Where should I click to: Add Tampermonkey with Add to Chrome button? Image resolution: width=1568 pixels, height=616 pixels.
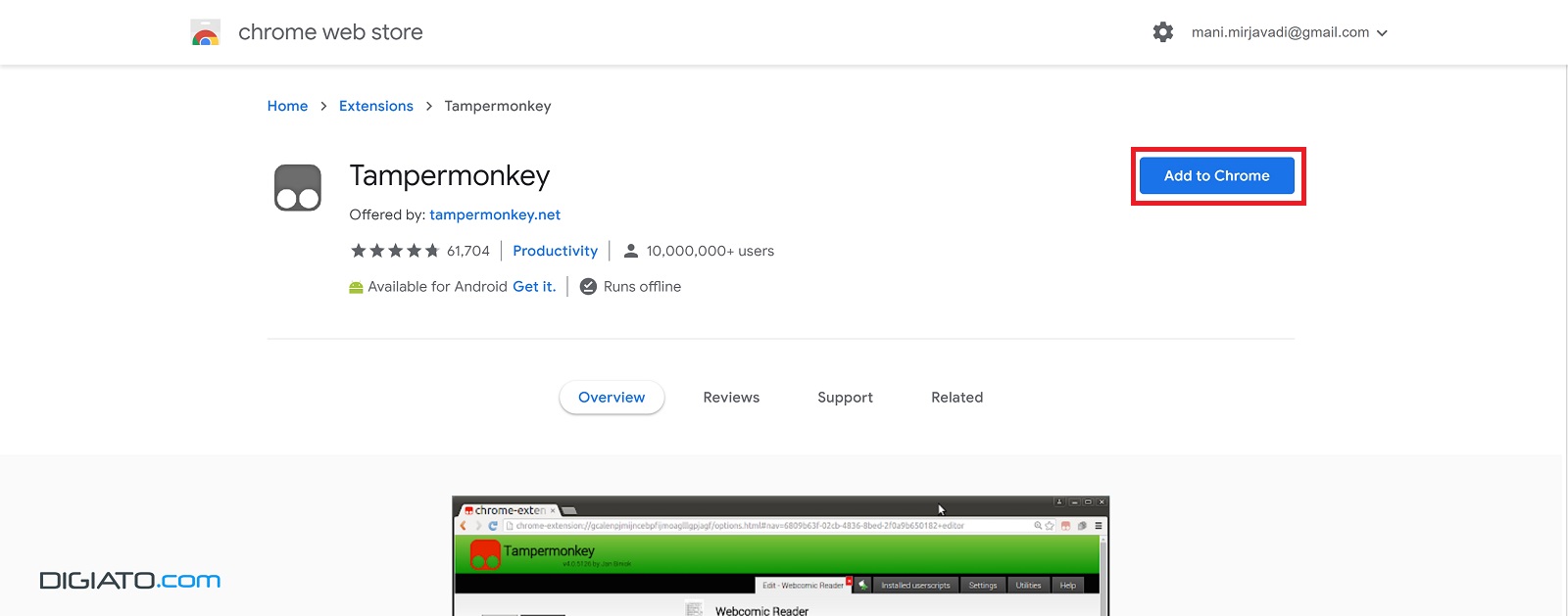click(1217, 176)
